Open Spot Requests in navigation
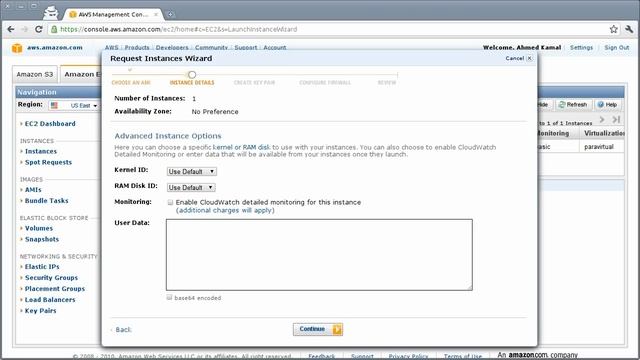Image resolution: width=640 pixels, height=360 pixels. click(x=48, y=162)
